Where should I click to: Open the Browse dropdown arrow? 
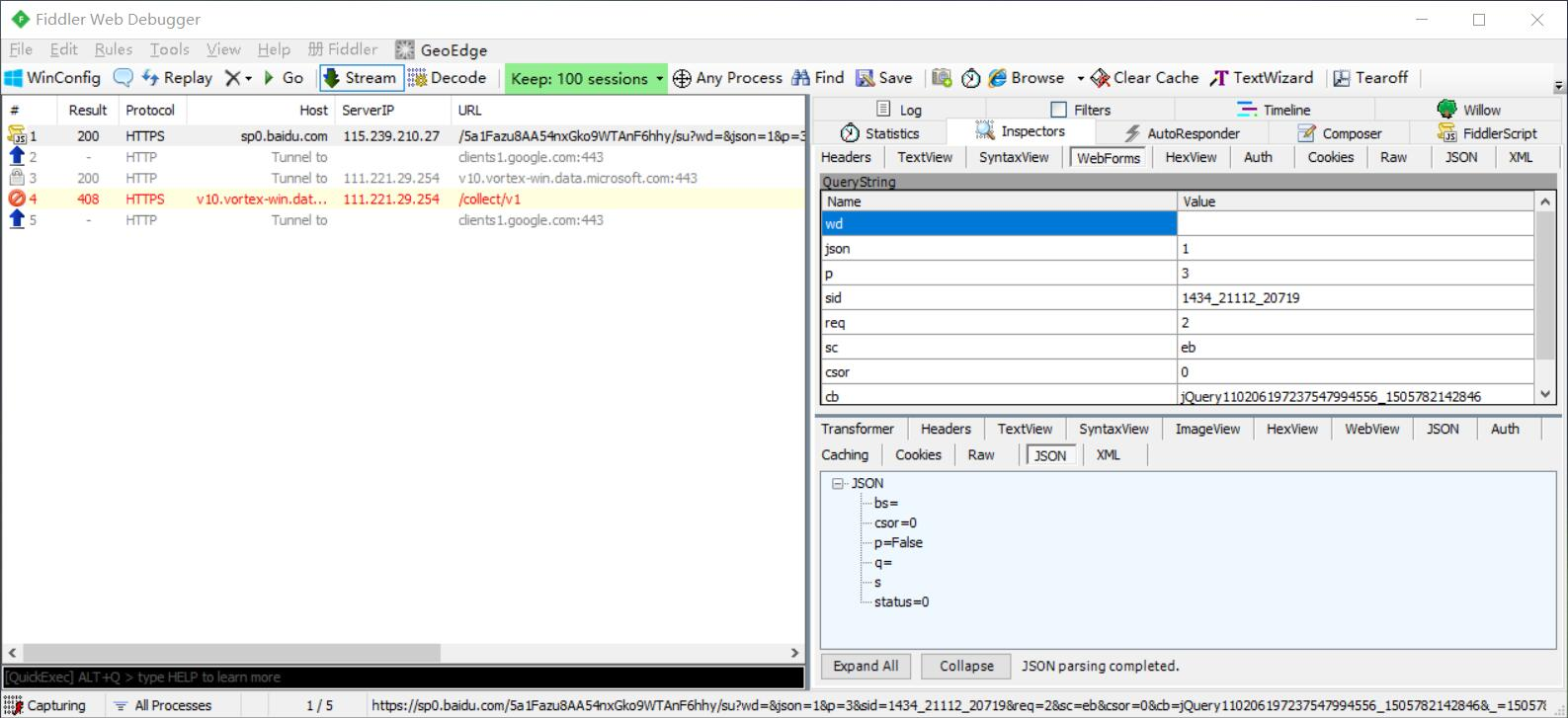coord(1080,79)
